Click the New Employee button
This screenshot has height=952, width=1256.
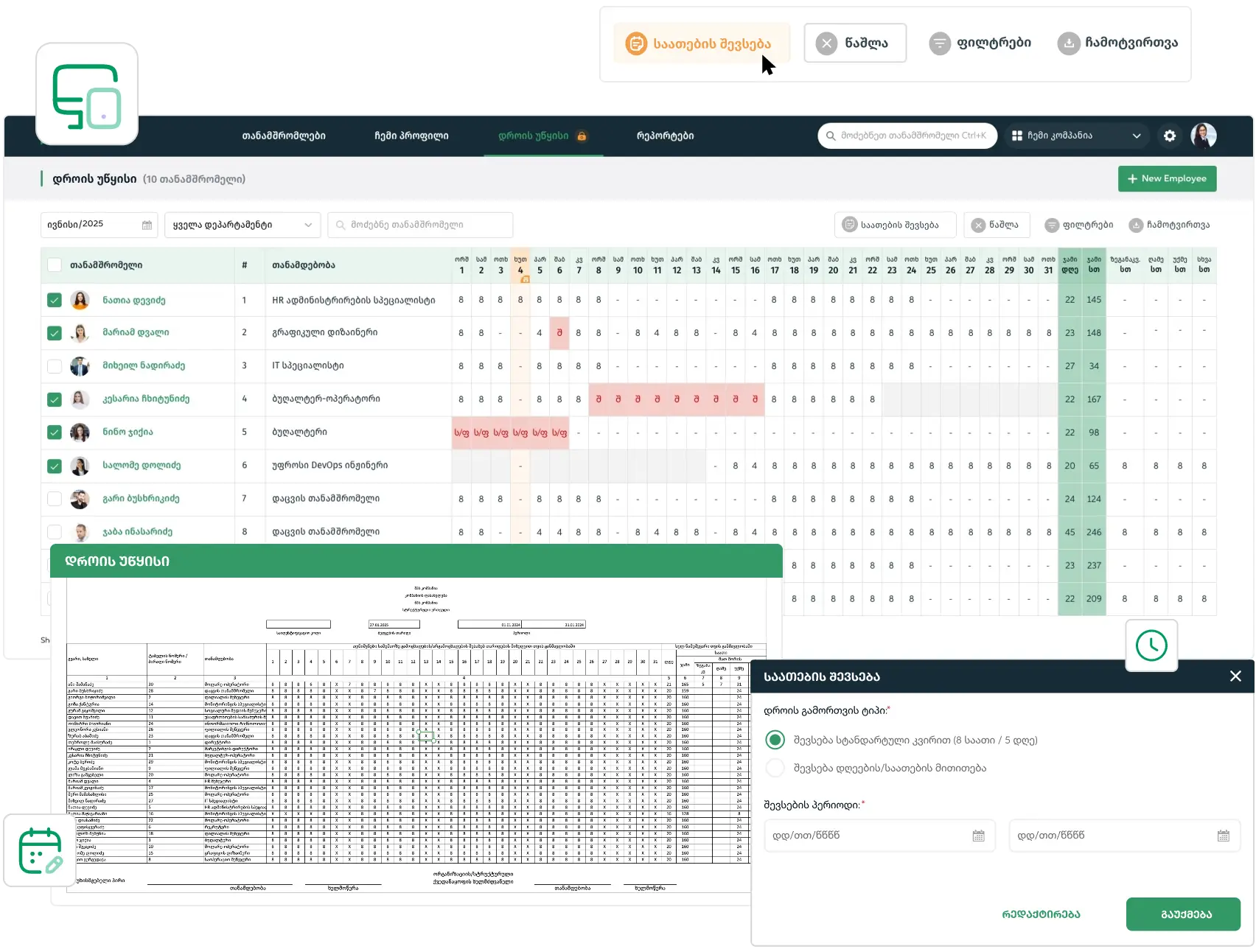(x=1167, y=178)
